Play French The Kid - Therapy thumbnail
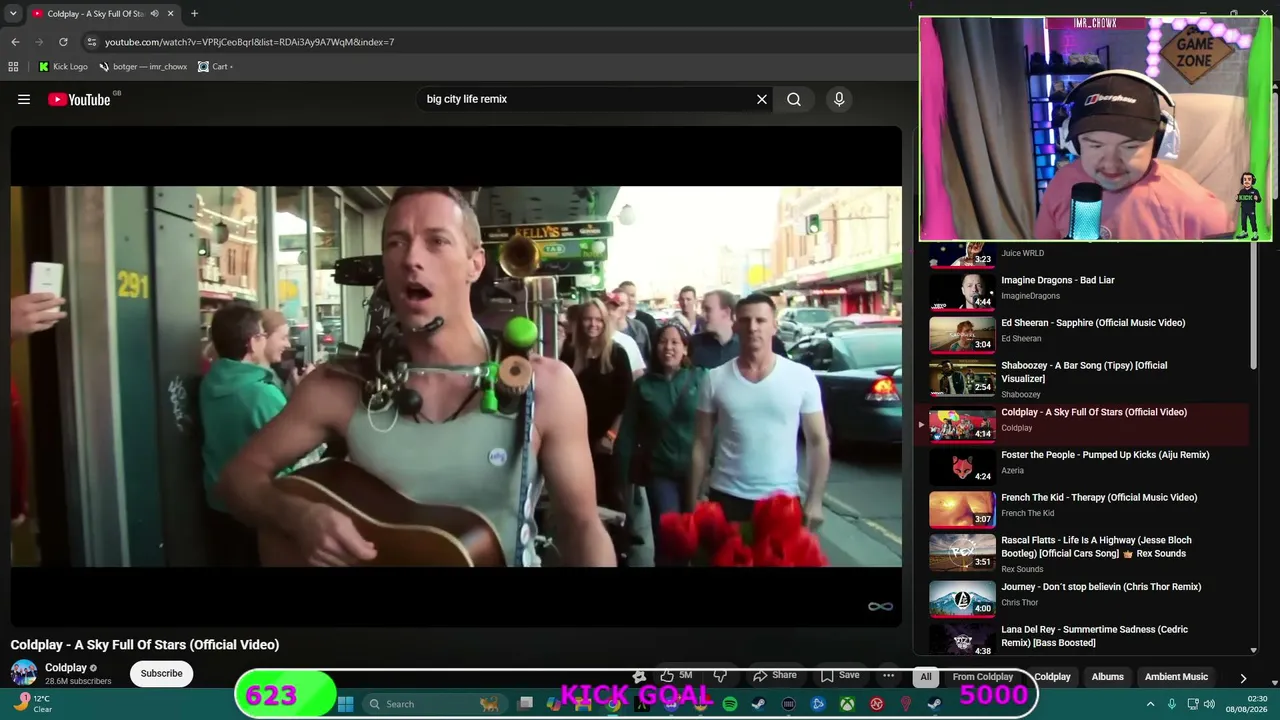The height and width of the screenshot is (720, 1280). point(962,508)
